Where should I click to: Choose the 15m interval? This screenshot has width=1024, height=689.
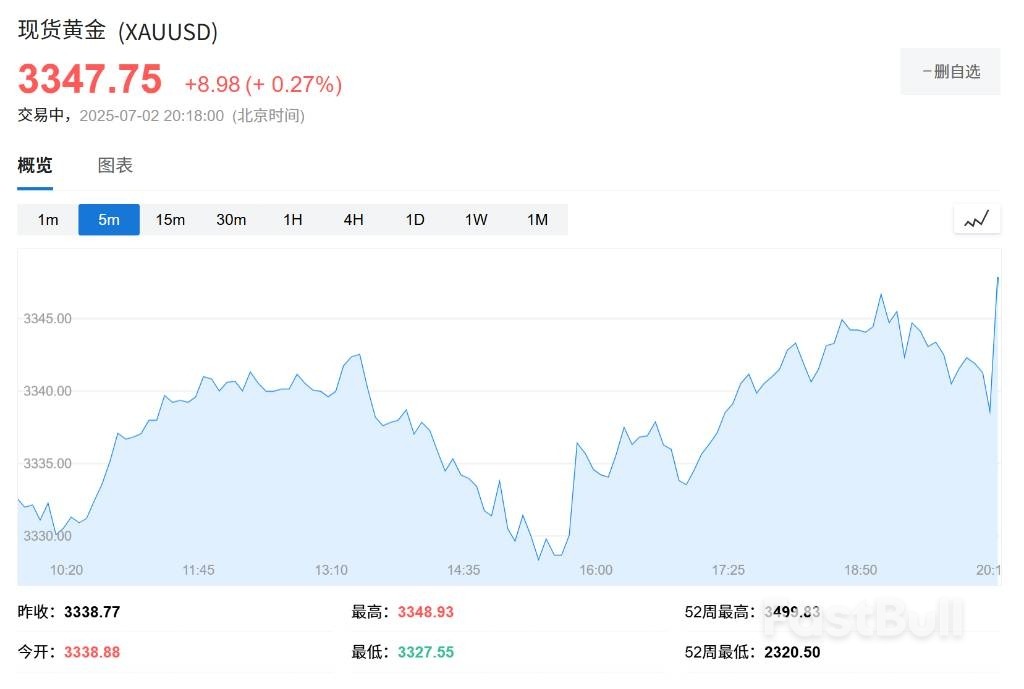pos(170,220)
